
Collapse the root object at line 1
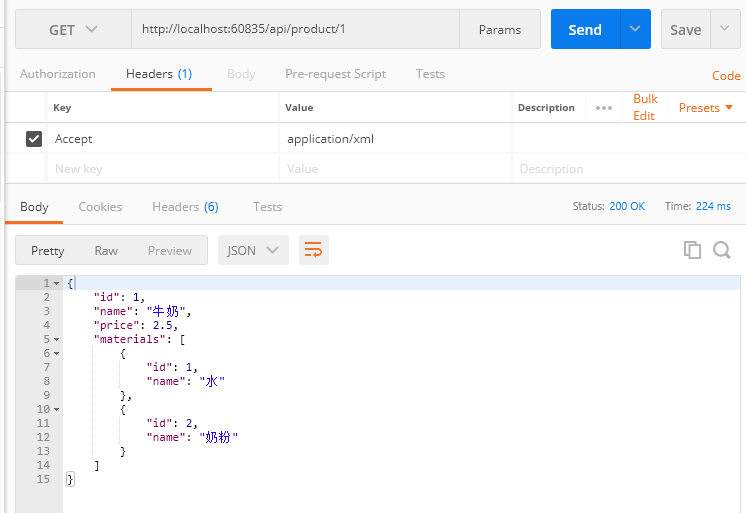(57, 284)
